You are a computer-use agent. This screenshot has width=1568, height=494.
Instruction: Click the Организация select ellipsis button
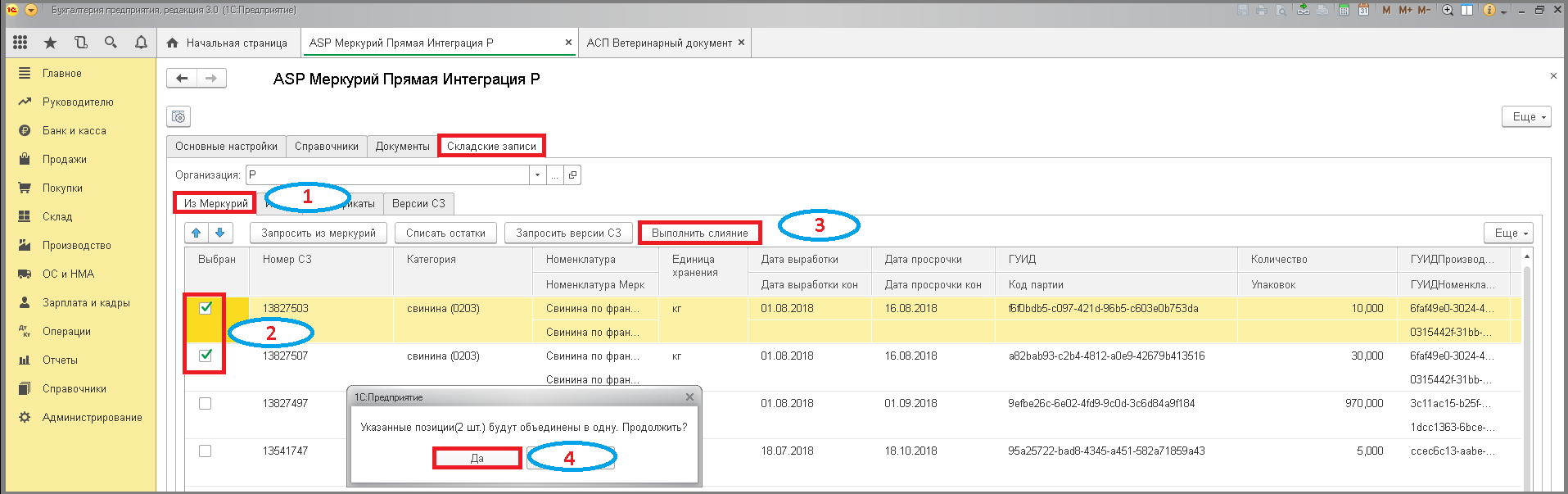[x=555, y=174]
